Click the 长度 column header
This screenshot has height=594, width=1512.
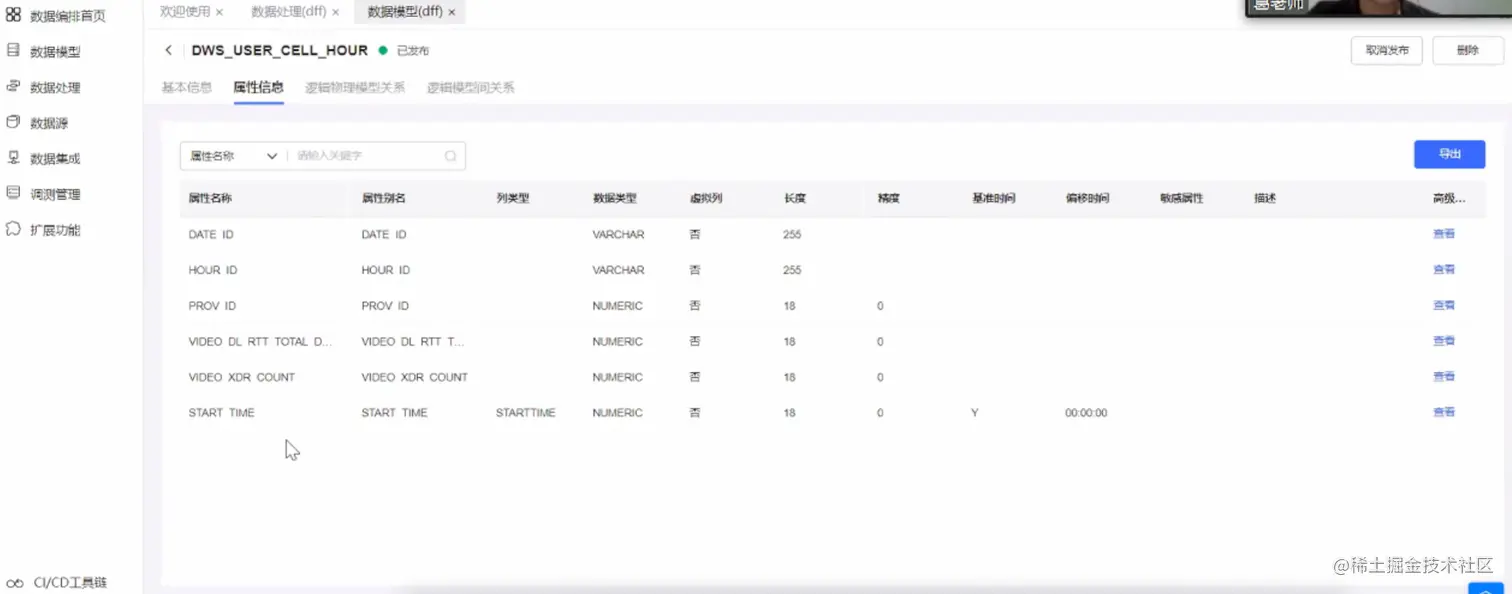795,198
